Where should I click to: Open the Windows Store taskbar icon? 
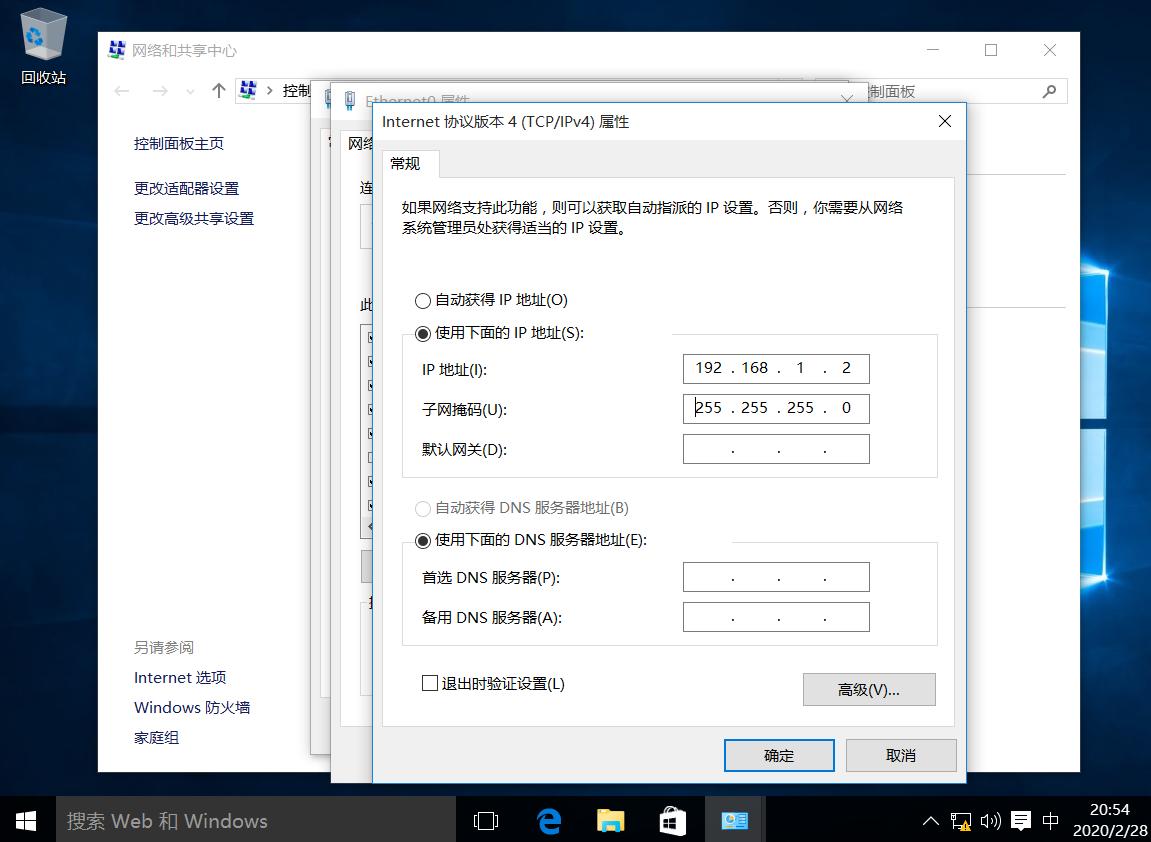[672, 820]
